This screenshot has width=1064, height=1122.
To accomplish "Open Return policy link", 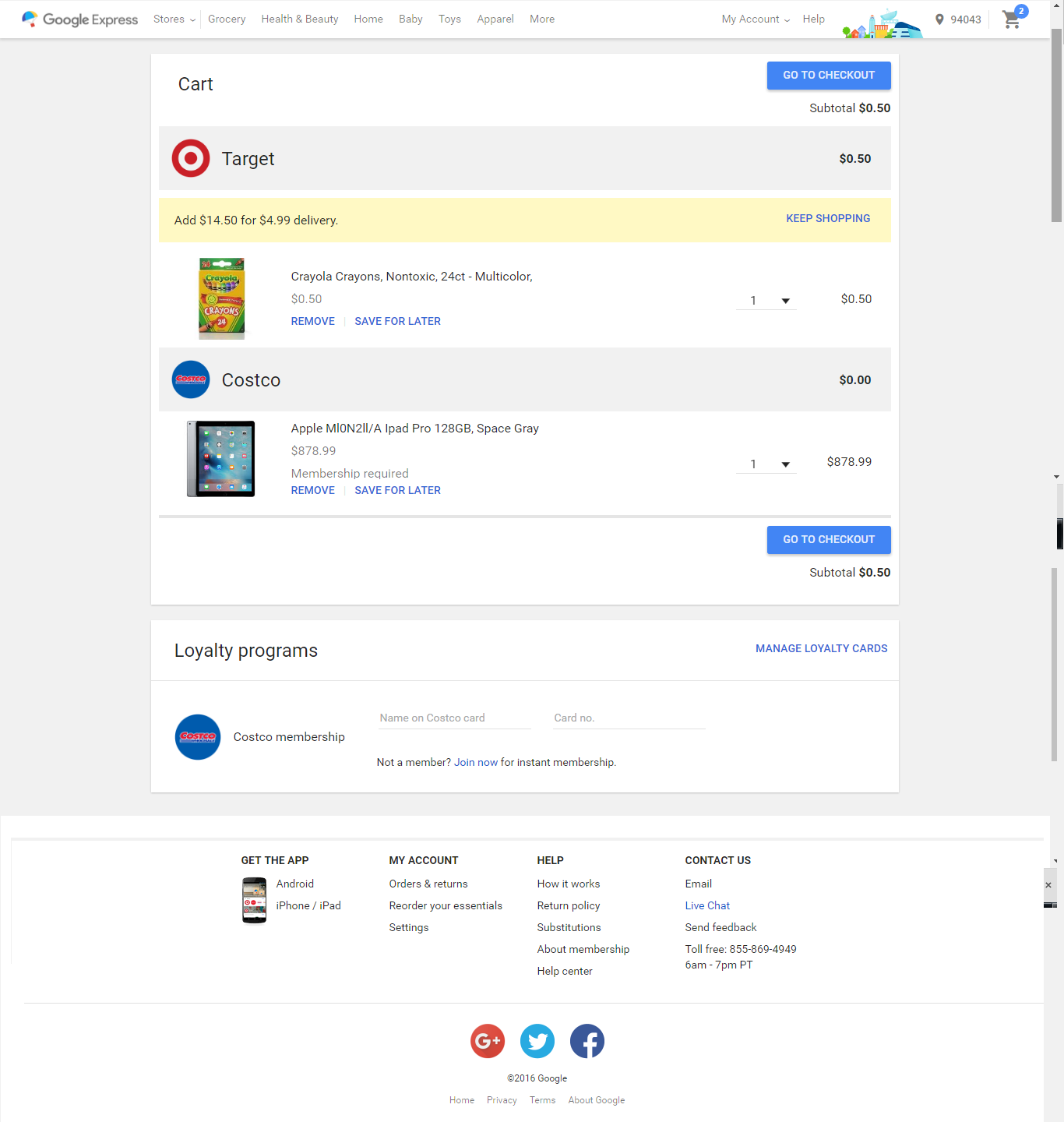I will point(569,905).
